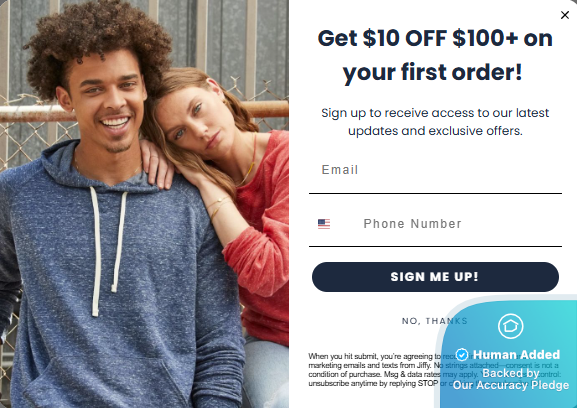This screenshot has height=408, width=577.
Task: Click the blue hoodie's white drawstrings
Action: 107,250
